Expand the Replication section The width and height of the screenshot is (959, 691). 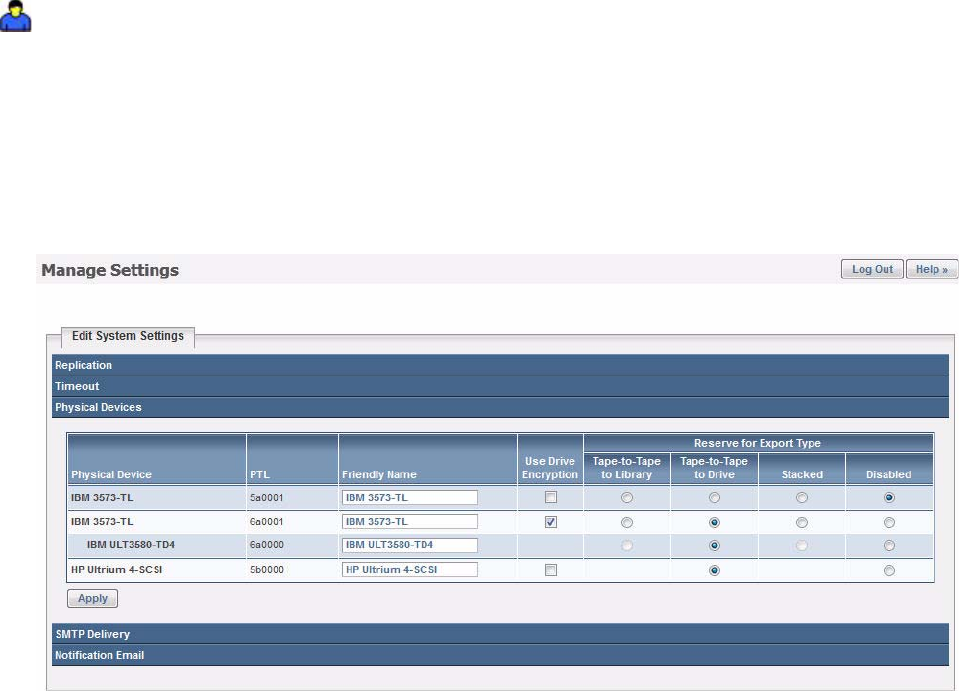pos(500,365)
